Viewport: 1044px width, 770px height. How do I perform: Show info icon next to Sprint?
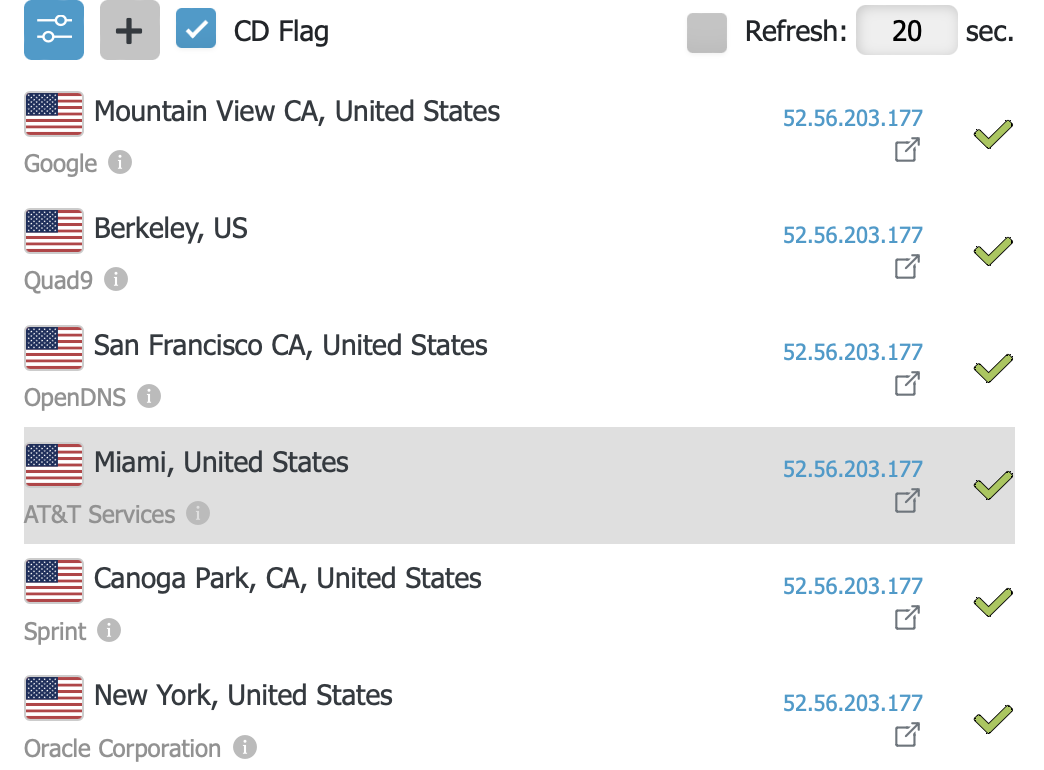110,630
